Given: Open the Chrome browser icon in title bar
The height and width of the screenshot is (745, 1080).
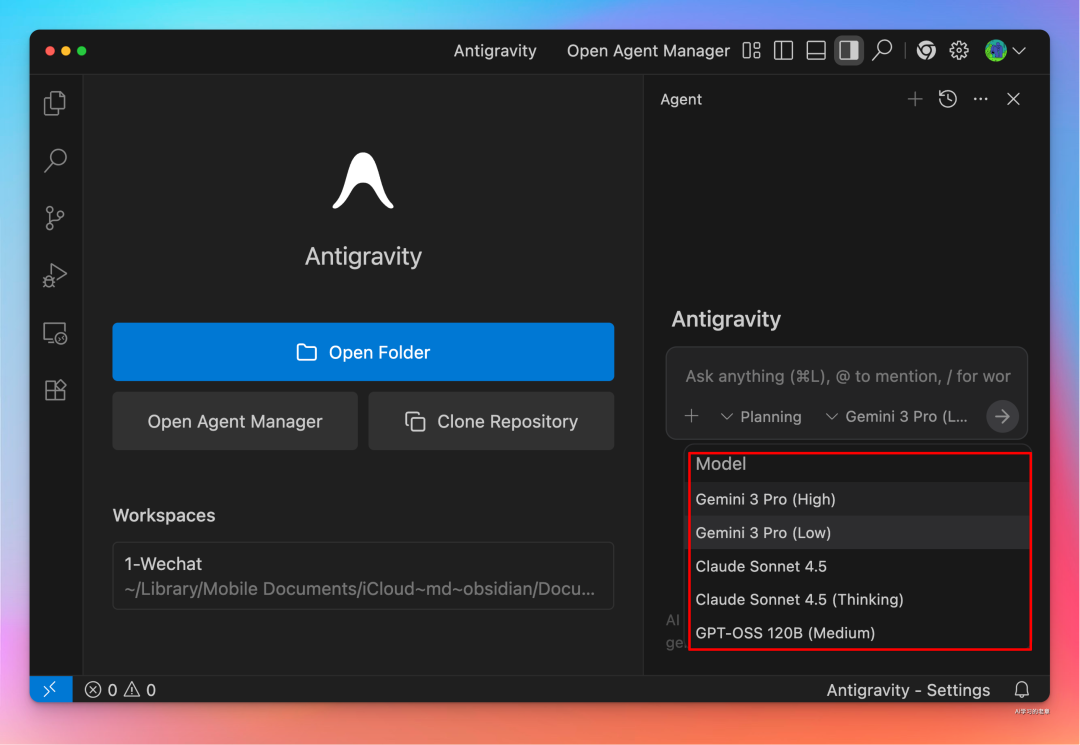Looking at the screenshot, I should [x=926, y=50].
